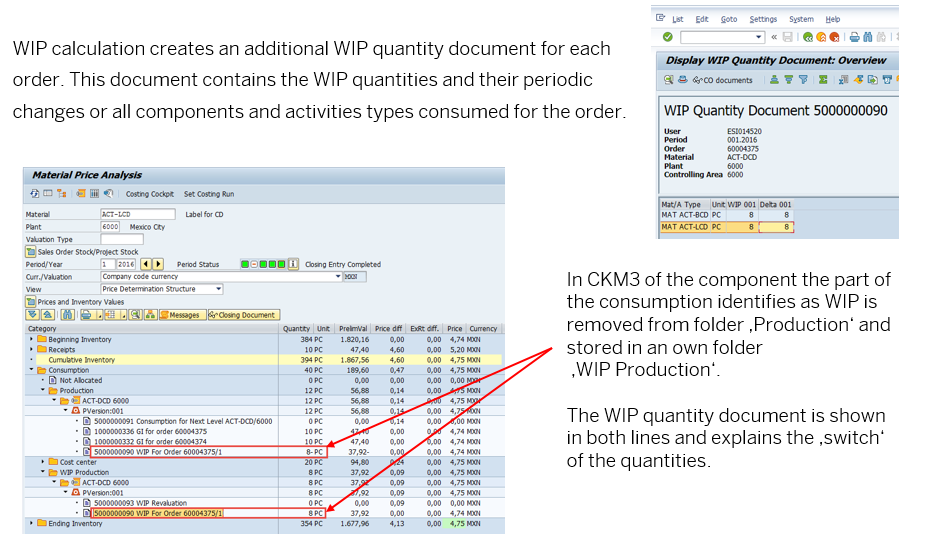Image resolution: width=928 pixels, height=547 pixels.
Task: Click the print icon in the tree toolbar
Action: 86,315
